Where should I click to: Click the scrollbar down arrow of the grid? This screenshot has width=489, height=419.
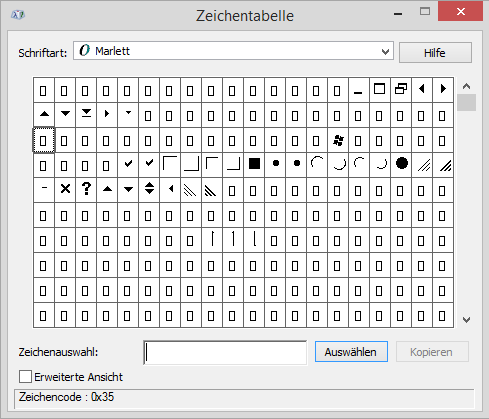466,320
